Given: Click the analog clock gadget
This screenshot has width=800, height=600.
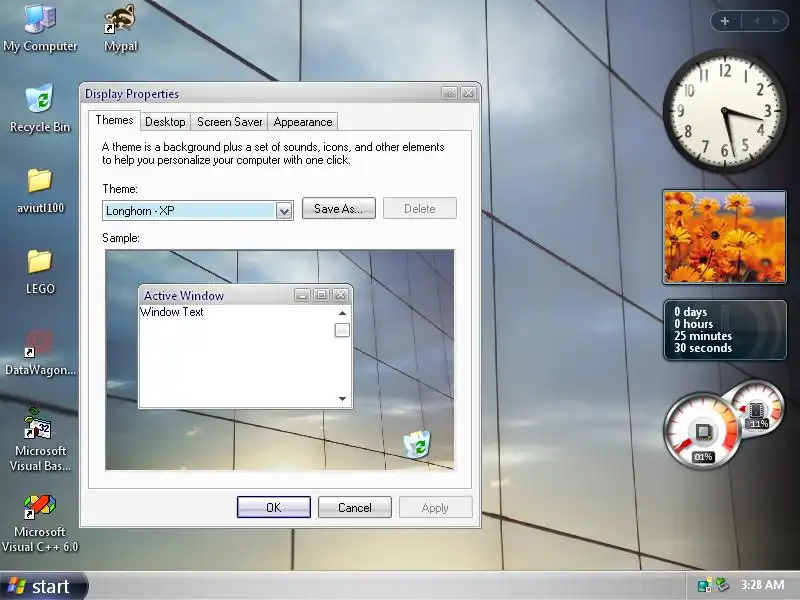Looking at the screenshot, I should tap(724, 110).
